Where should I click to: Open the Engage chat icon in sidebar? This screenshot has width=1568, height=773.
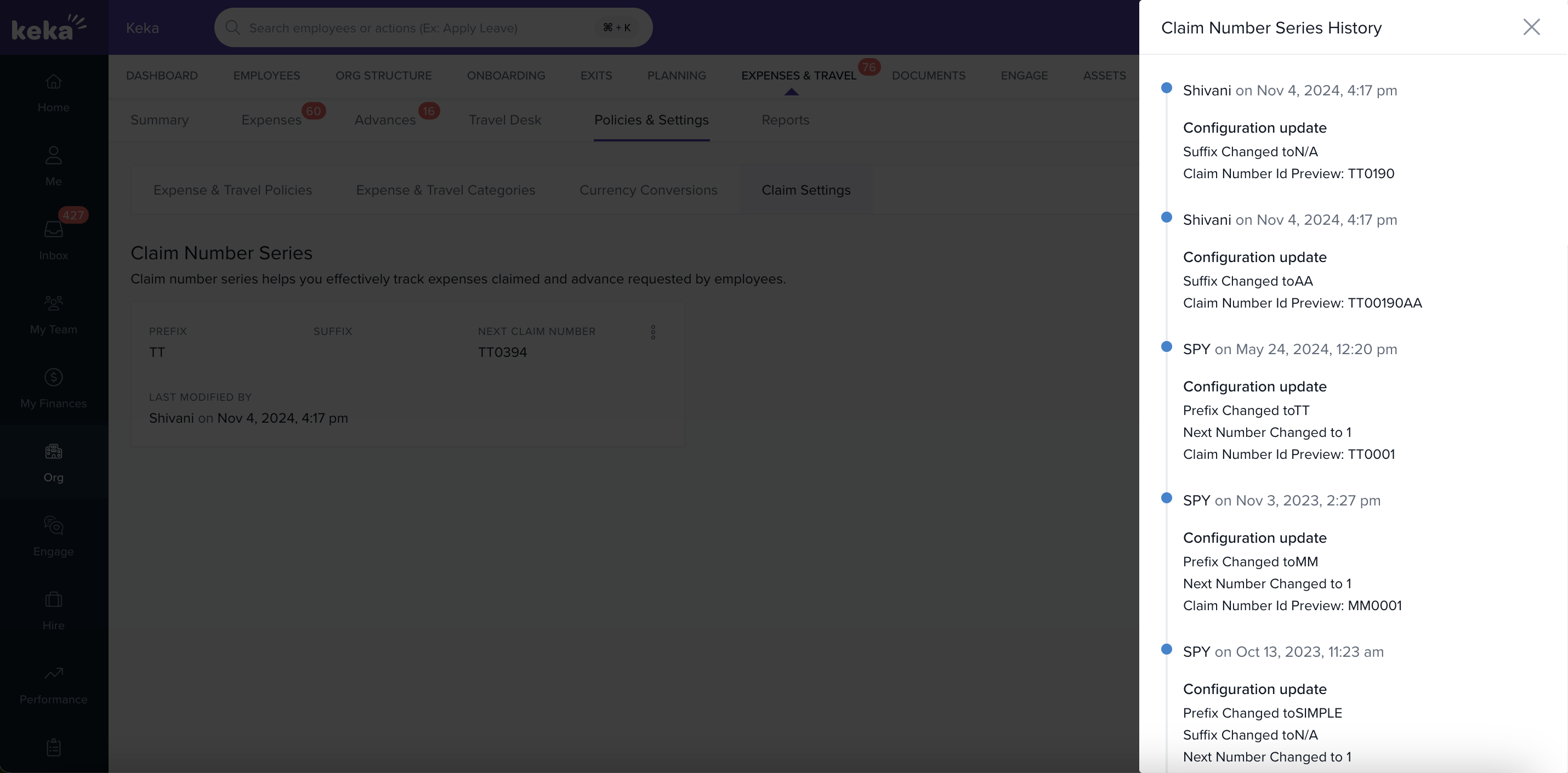pyautogui.click(x=54, y=525)
